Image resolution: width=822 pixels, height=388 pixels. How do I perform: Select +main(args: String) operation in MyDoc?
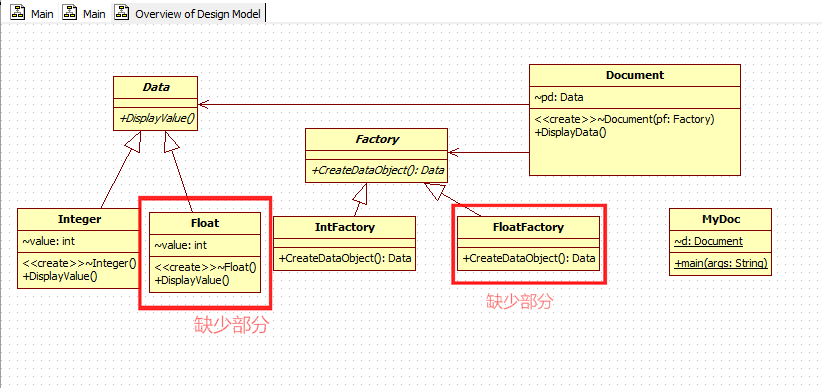[x=721, y=263]
